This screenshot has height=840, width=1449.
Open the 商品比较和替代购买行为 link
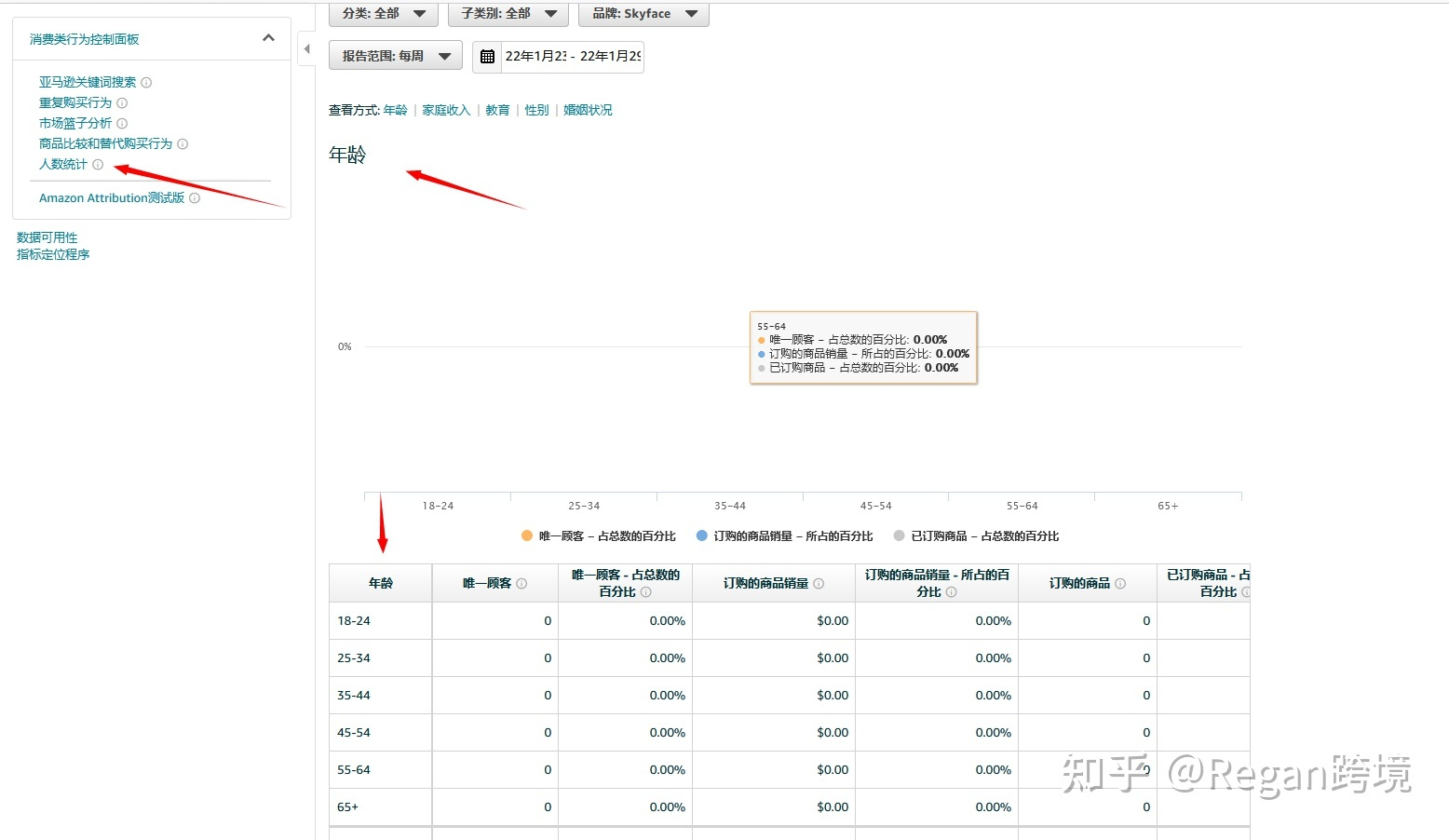[105, 144]
